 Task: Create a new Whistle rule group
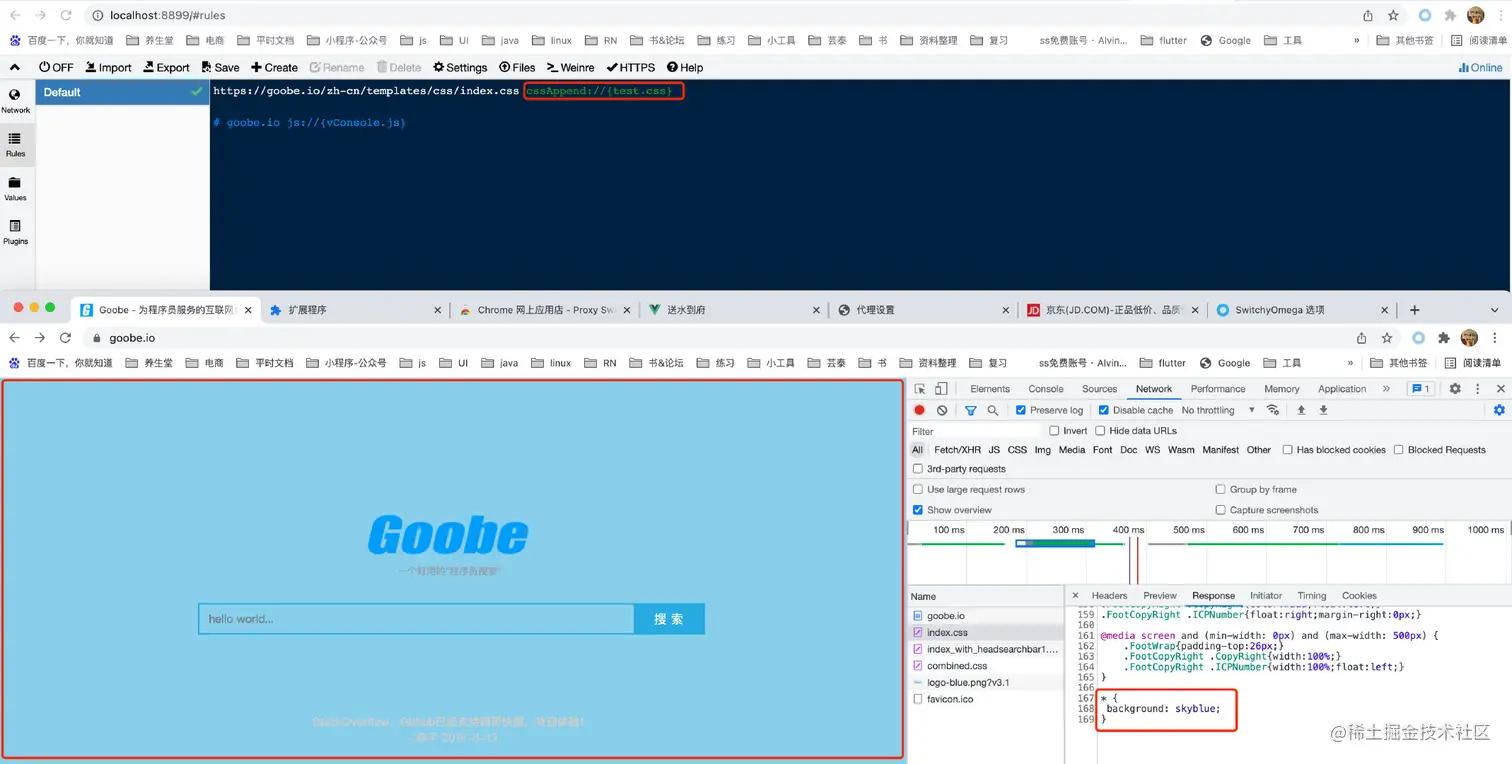tap(274, 67)
